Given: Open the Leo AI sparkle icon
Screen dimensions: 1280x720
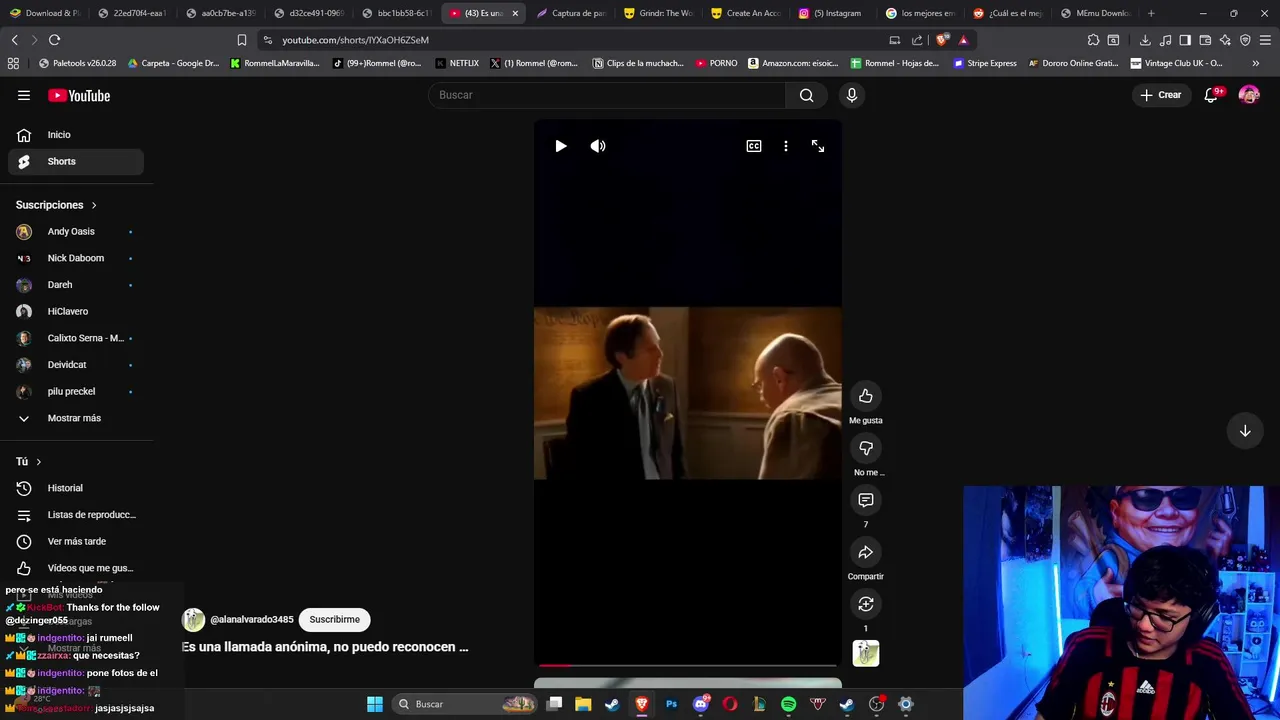Looking at the screenshot, I should coord(1225,40).
